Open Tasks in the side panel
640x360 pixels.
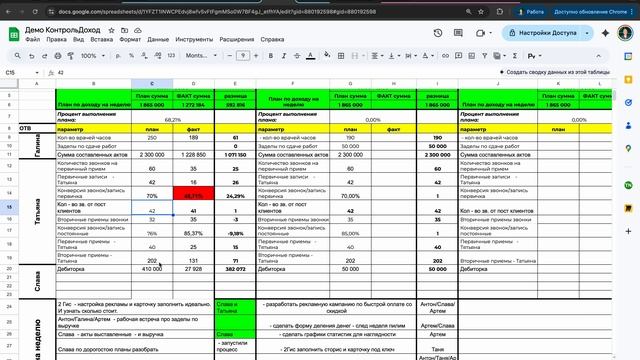click(x=628, y=102)
